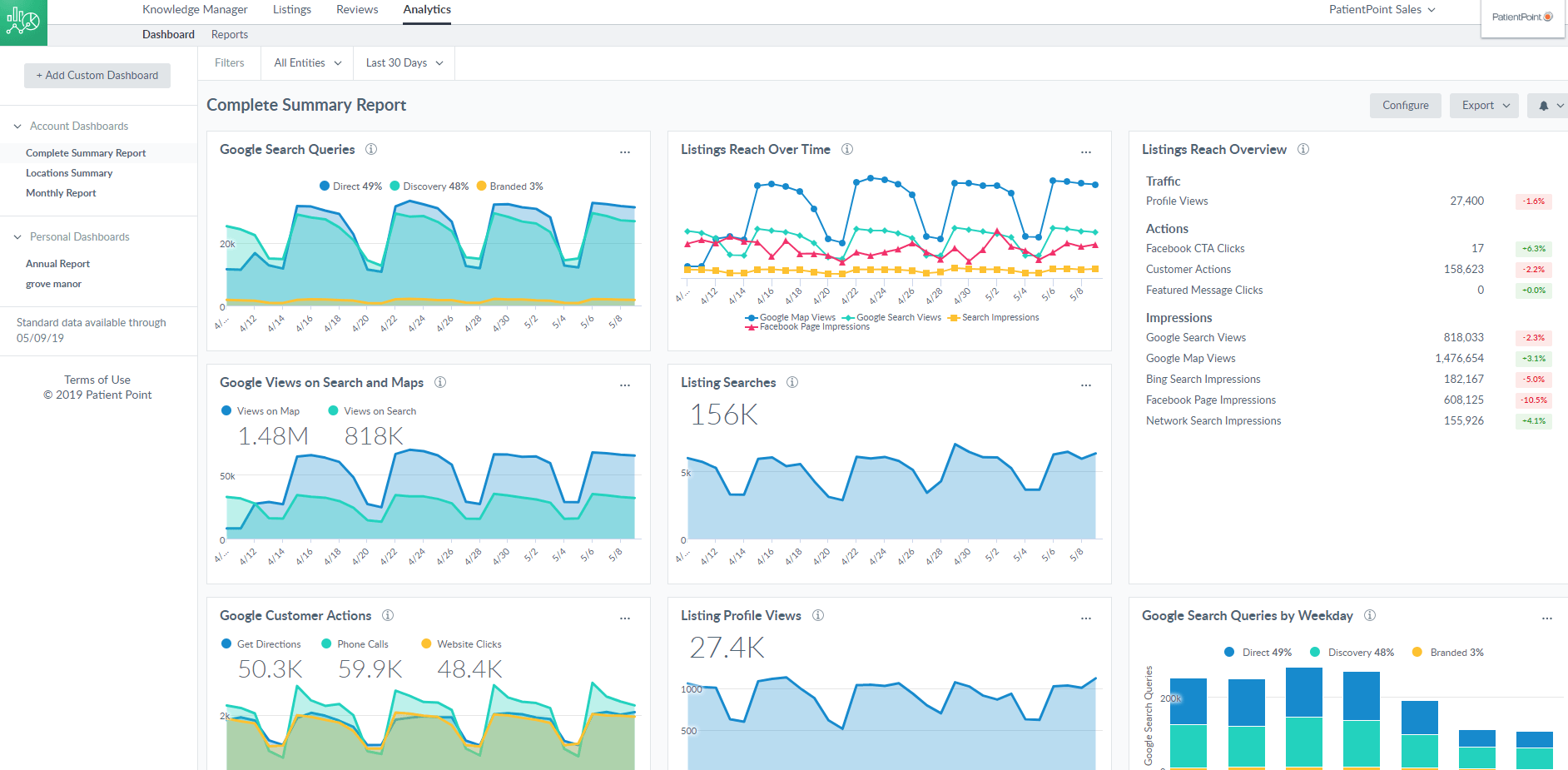Image resolution: width=1568 pixels, height=770 pixels.
Task: Click the green analytics logo icon
Action: click(x=23, y=22)
